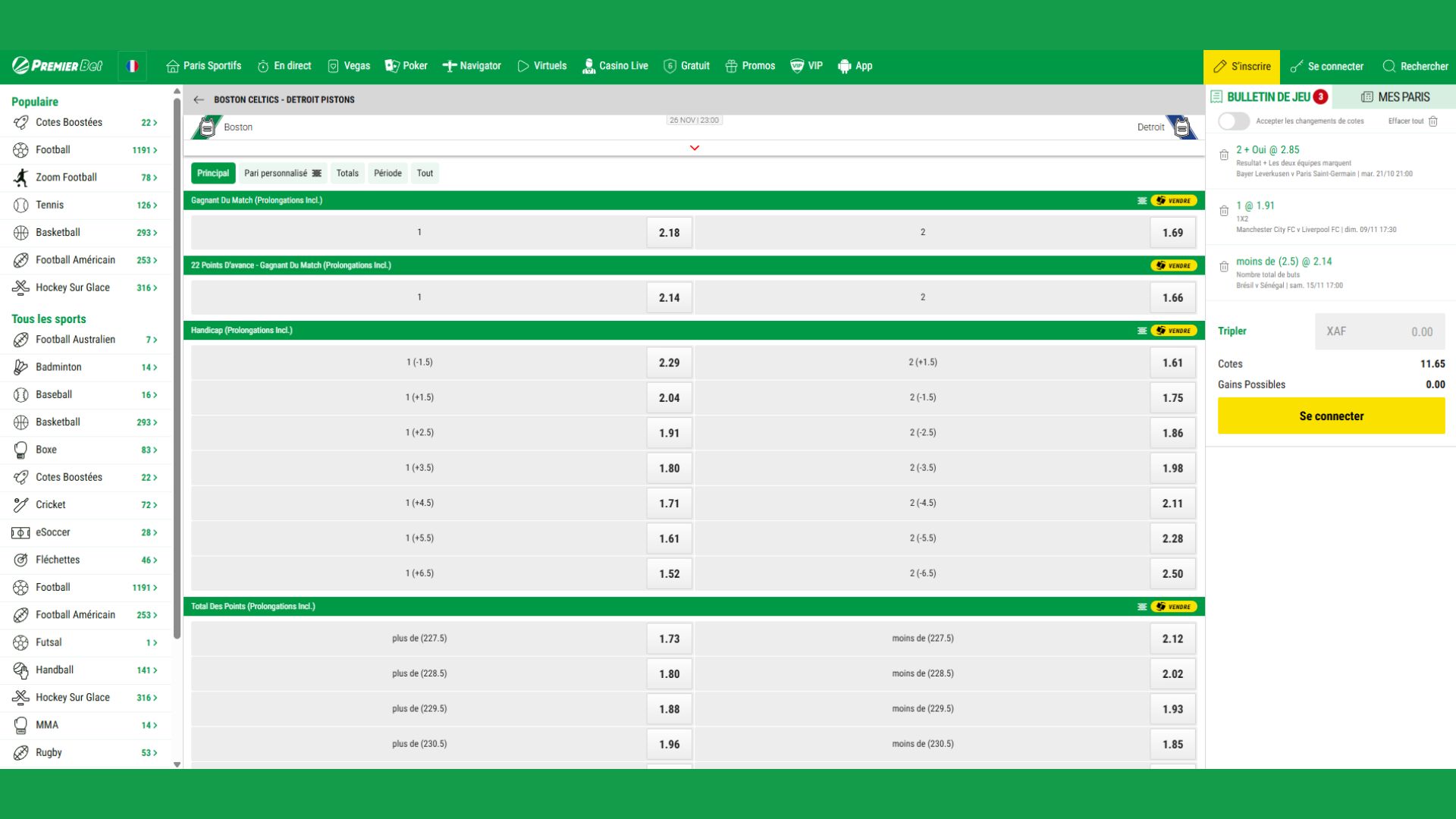Open the Totals tab
1456x819 pixels.
pyautogui.click(x=347, y=173)
